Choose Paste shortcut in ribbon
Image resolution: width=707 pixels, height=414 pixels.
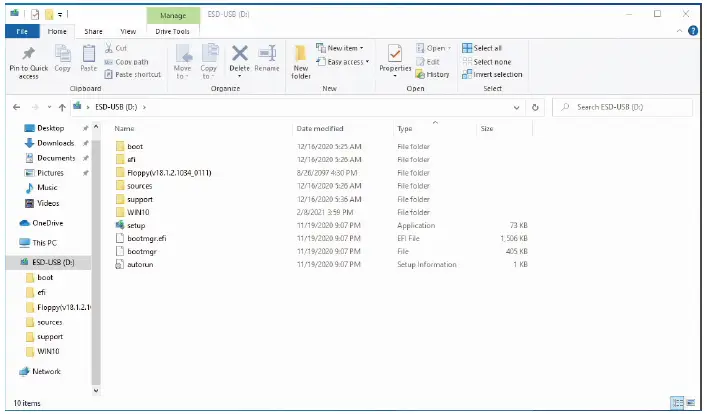133,74
